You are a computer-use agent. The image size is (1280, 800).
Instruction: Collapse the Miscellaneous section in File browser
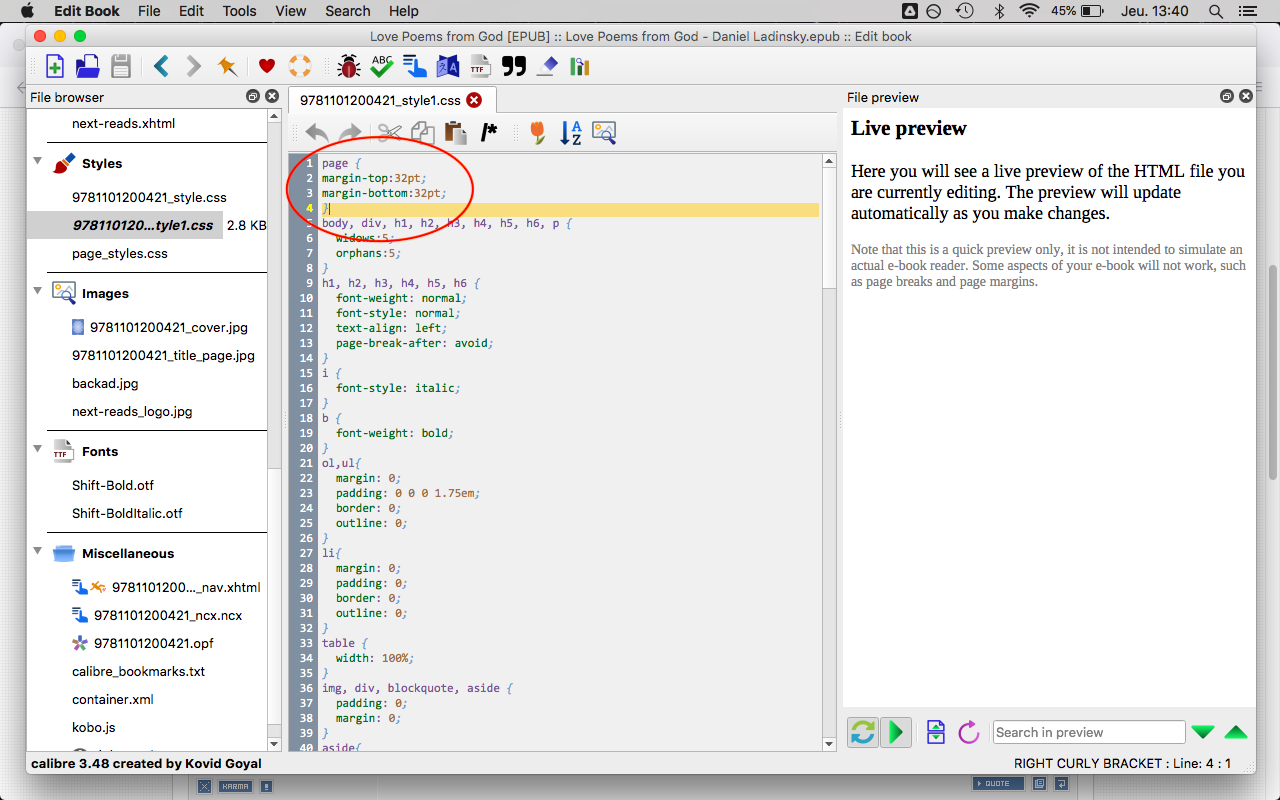38,551
